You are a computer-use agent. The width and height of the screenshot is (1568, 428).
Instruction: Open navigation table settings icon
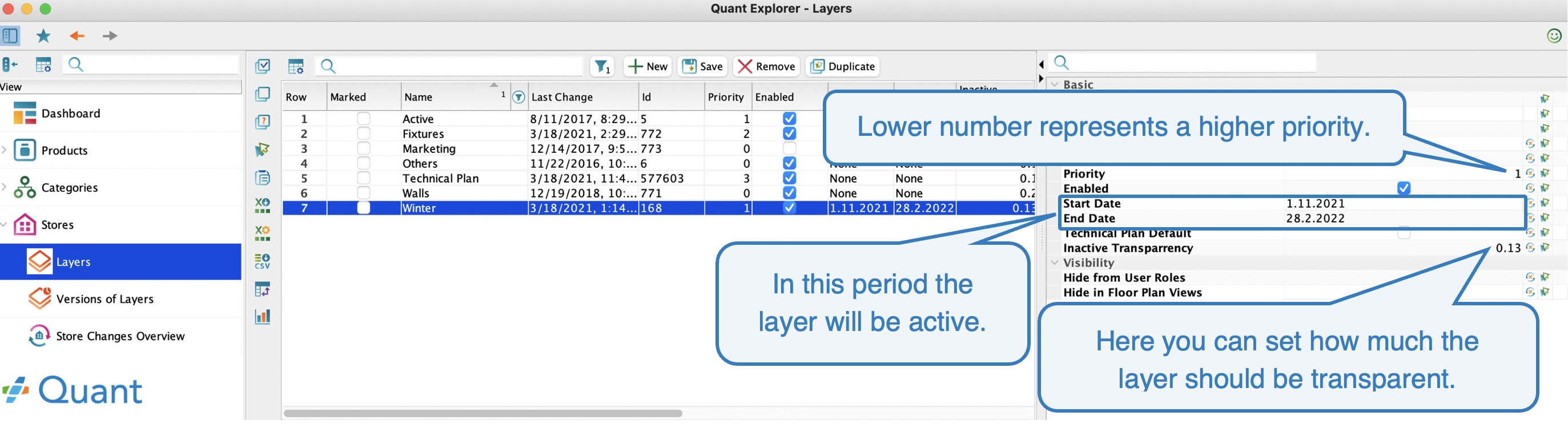point(43,64)
